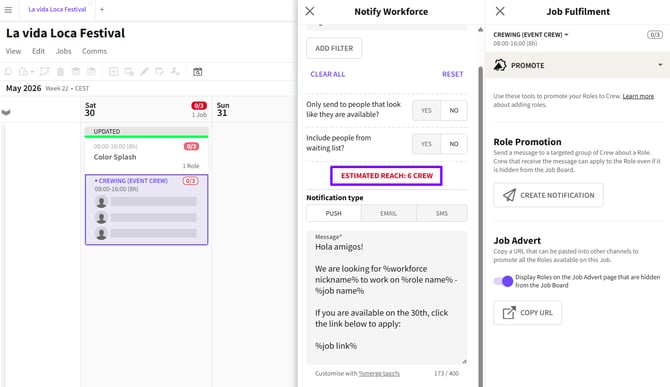Viewport: 670px width, 387px height.
Task: Click into the Message text area
Action: (x=387, y=298)
